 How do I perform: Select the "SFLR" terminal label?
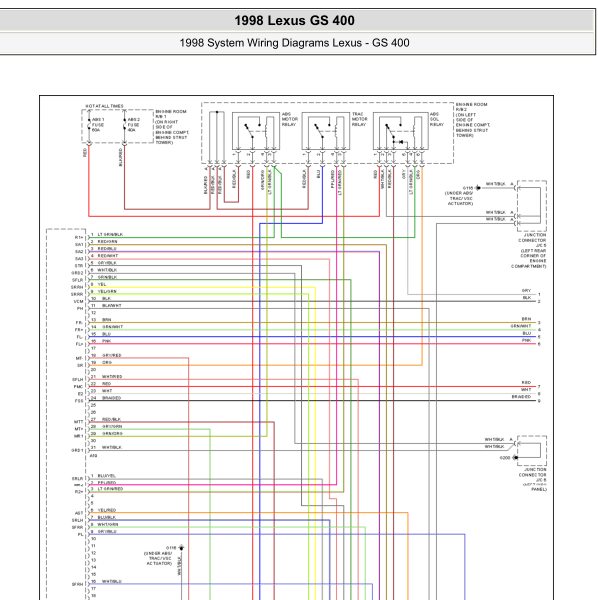[x=77, y=280]
